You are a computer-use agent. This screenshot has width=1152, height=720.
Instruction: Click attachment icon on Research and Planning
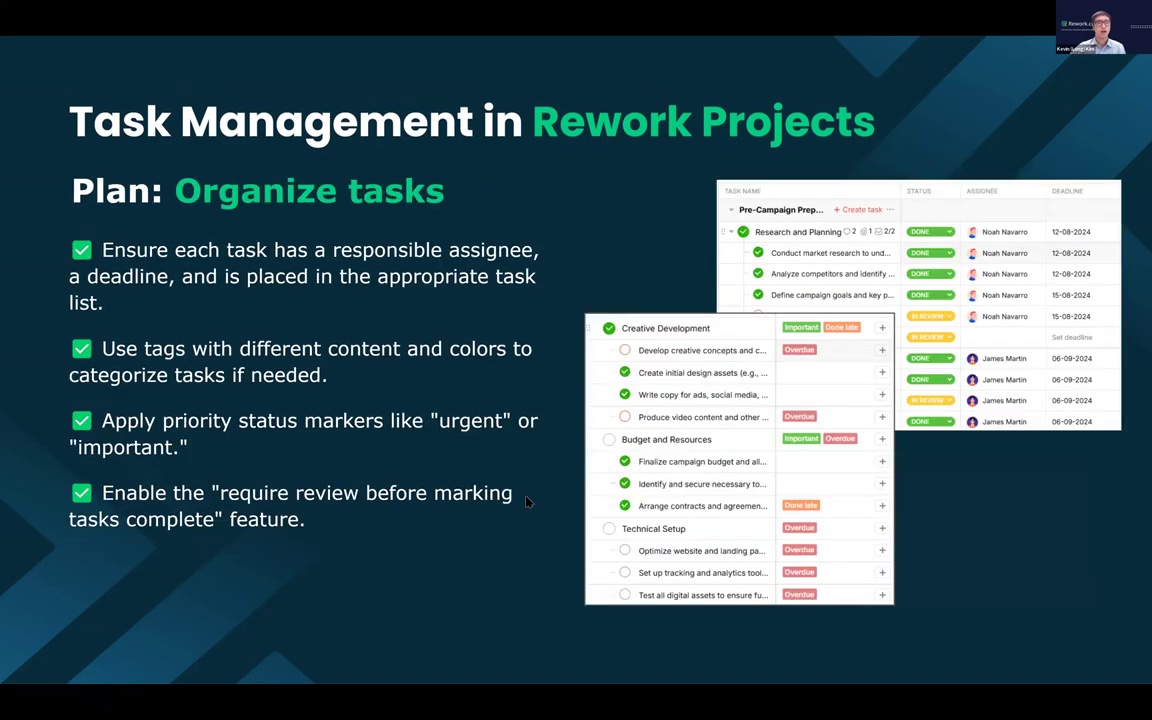(863, 231)
